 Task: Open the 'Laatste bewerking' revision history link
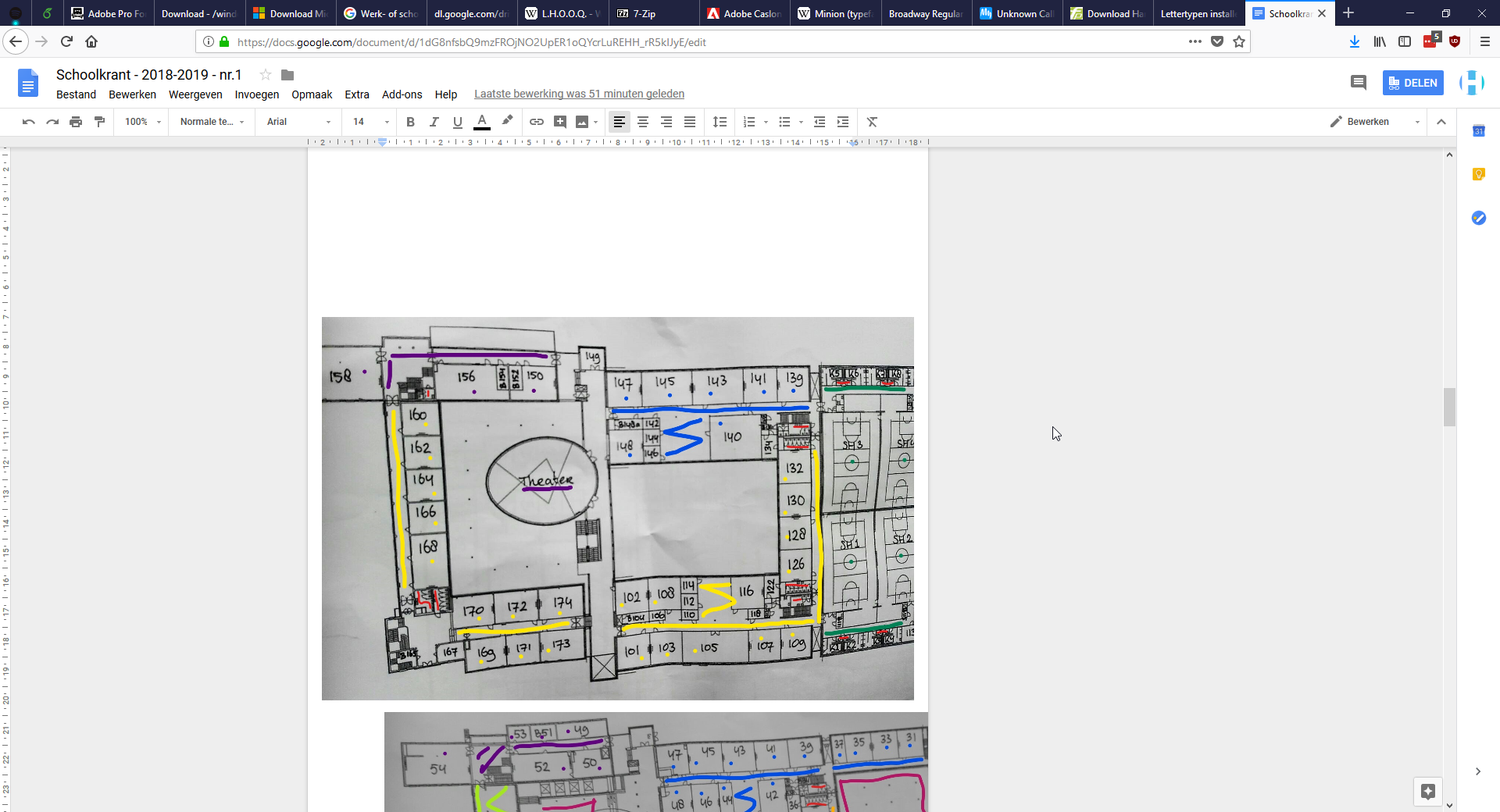579,94
